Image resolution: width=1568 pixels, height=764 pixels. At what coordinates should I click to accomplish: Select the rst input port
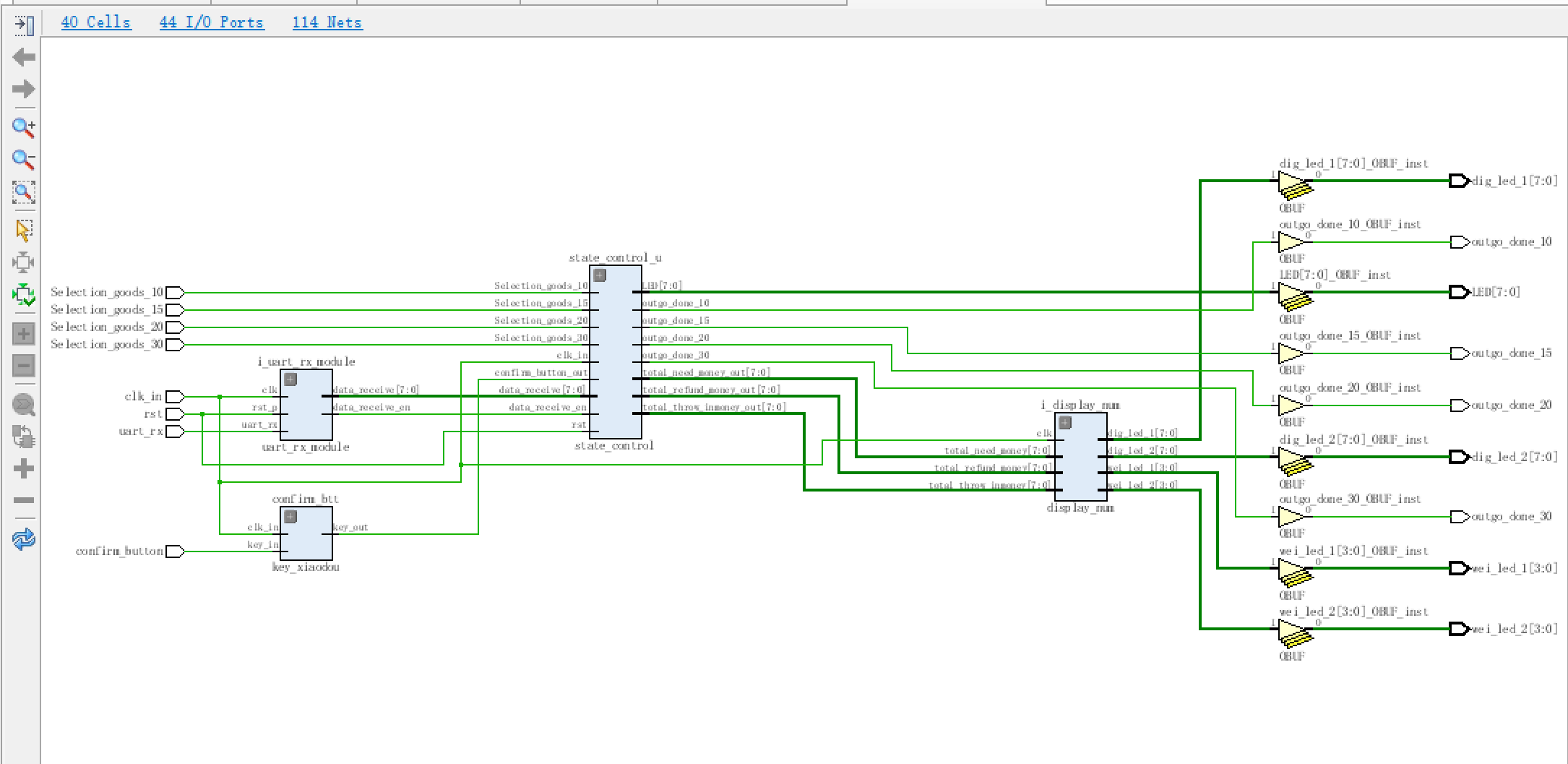pyautogui.click(x=175, y=414)
